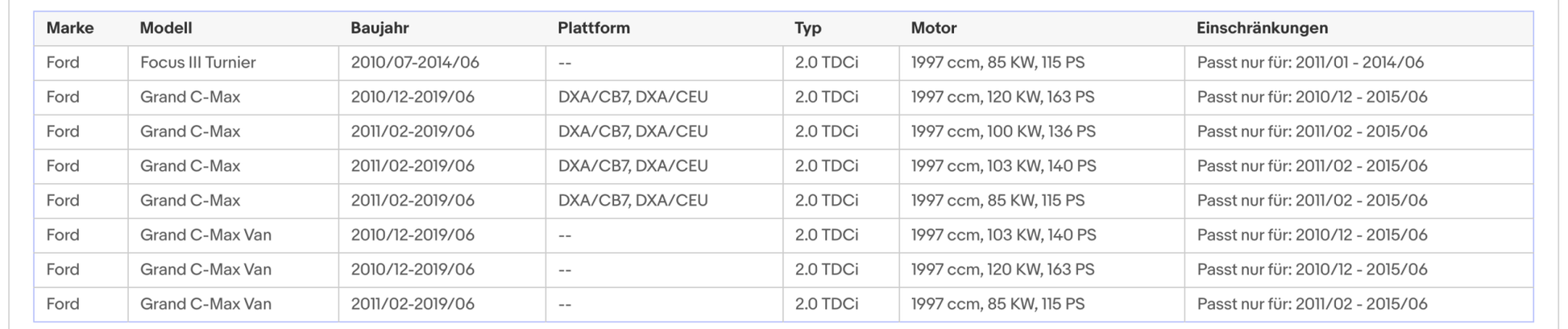Click Ford cell in the Focus III row
1568x329 pixels.
[x=81, y=63]
